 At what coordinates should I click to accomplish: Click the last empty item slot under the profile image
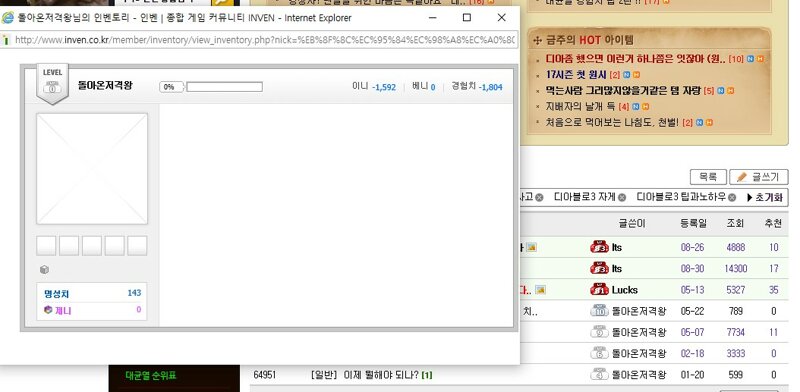click(137, 246)
